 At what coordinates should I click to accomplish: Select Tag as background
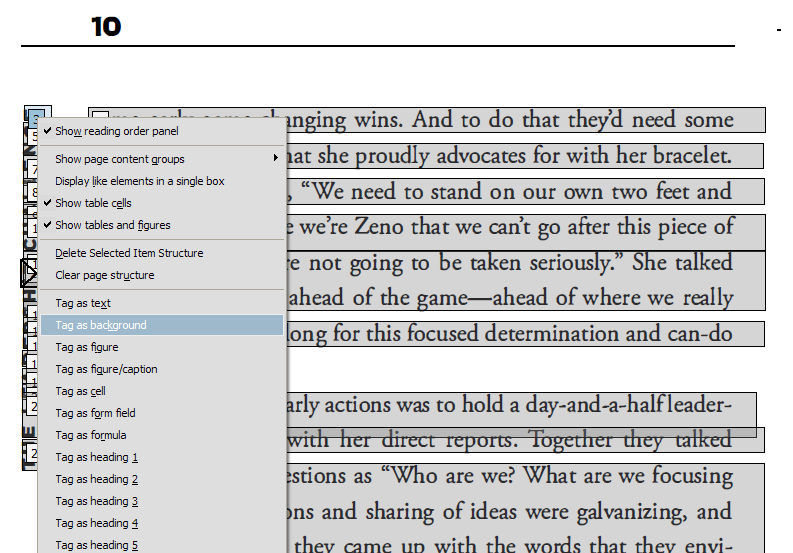pos(162,325)
